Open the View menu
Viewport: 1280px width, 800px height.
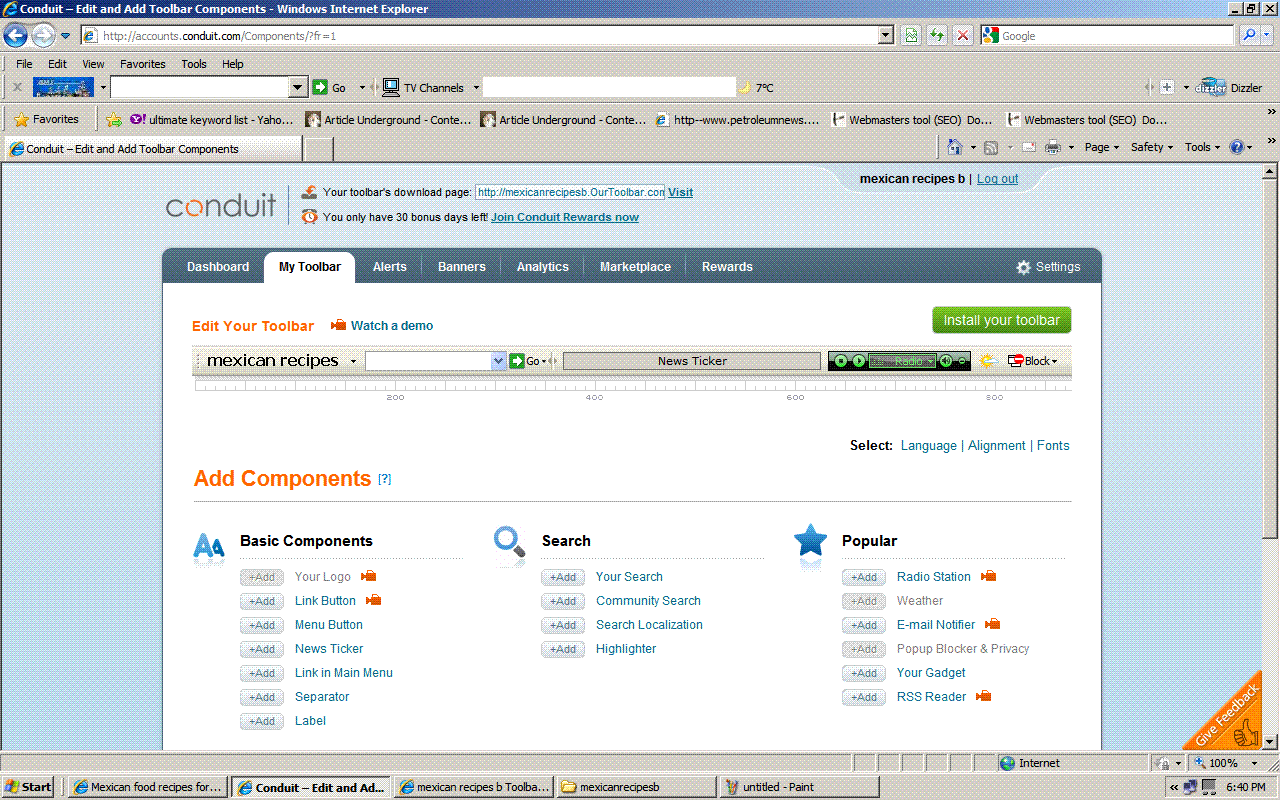coord(93,64)
